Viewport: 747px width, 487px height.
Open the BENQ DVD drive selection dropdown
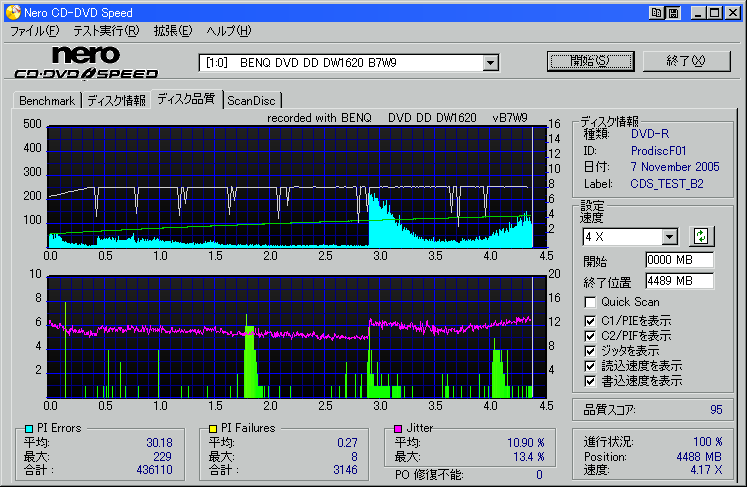[x=490, y=63]
